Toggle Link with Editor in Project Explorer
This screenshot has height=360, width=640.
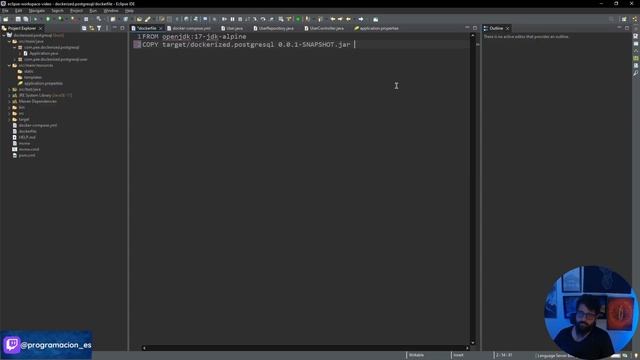[91, 28]
